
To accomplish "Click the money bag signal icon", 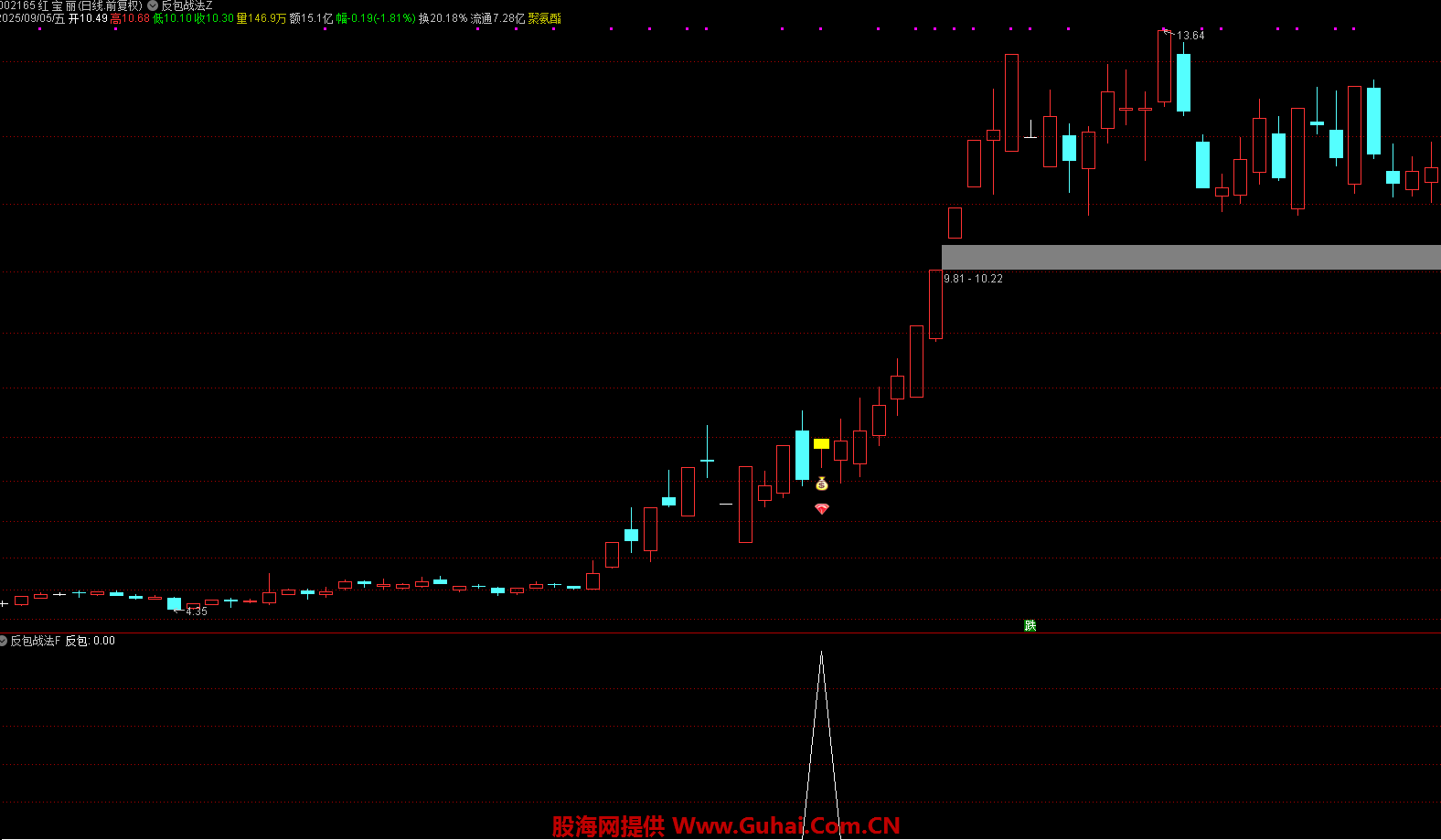I will click(x=821, y=484).
